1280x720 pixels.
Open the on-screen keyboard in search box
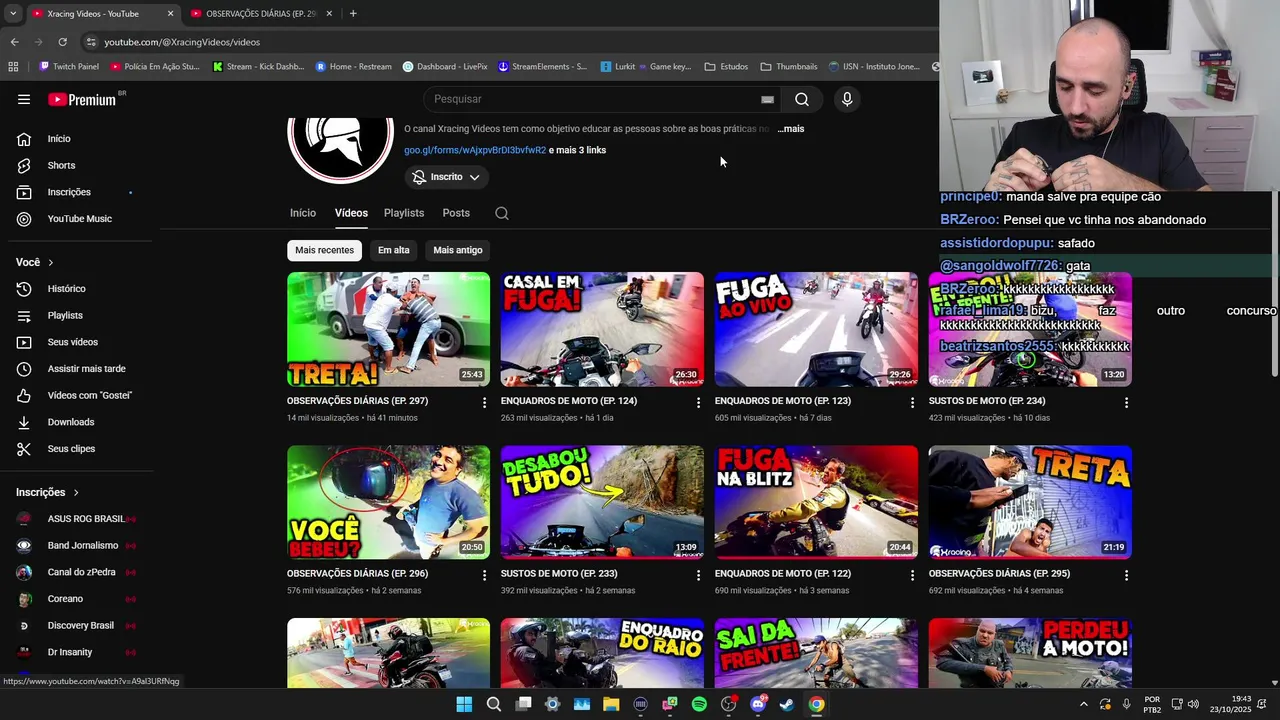[x=767, y=99]
